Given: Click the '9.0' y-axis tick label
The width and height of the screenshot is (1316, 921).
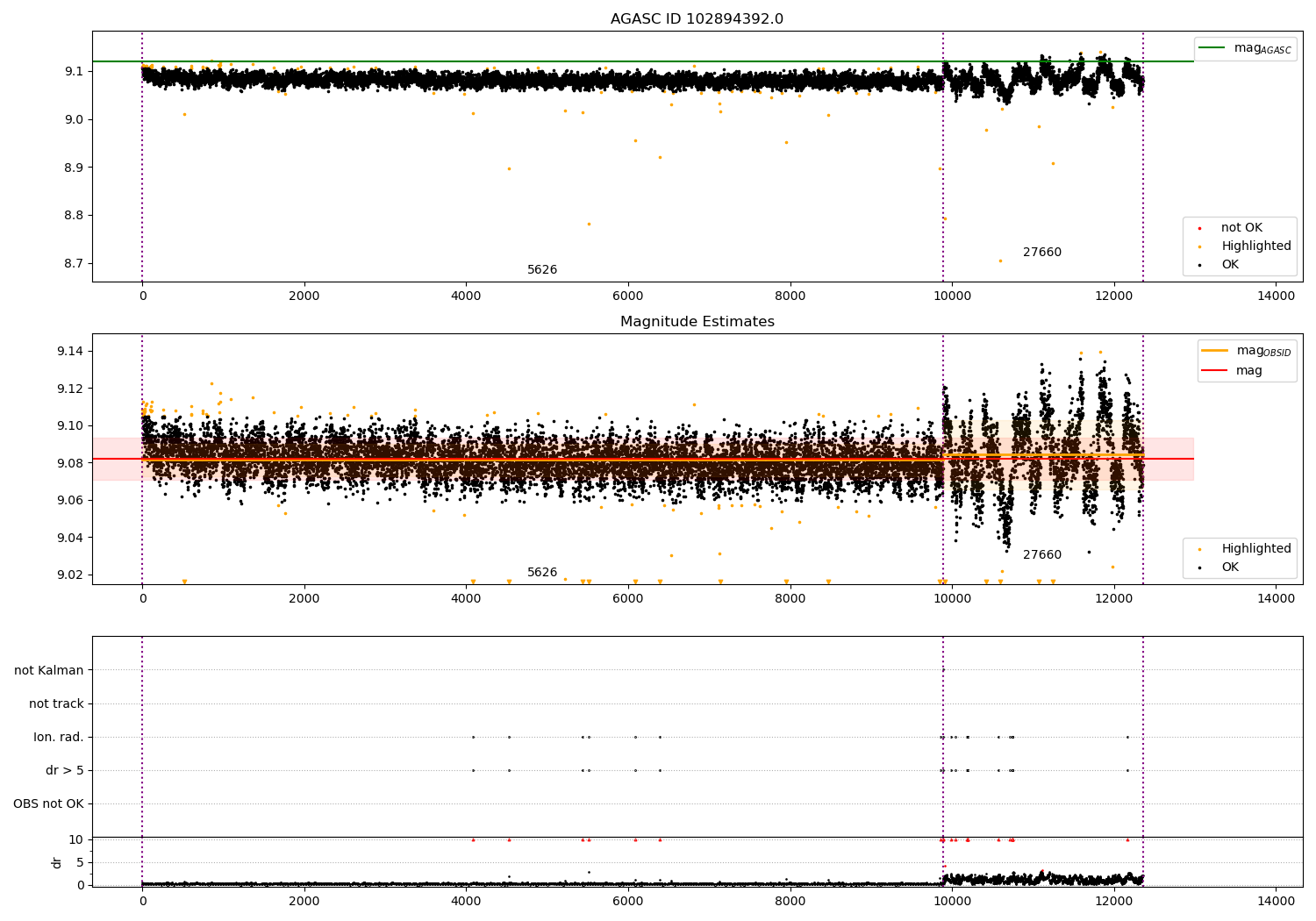Looking at the screenshot, I should tap(73, 119).
